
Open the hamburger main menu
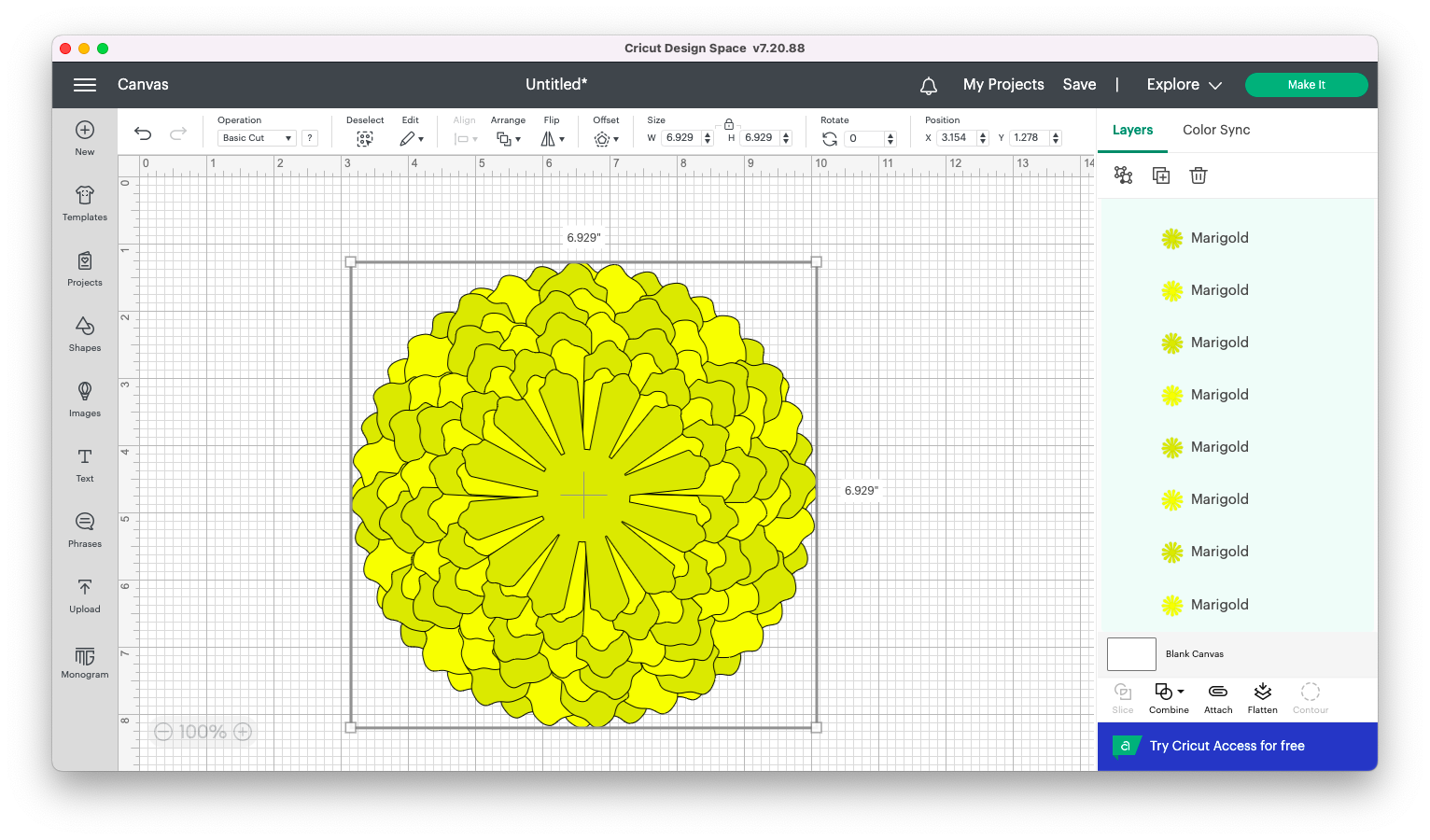tap(85, 85)
